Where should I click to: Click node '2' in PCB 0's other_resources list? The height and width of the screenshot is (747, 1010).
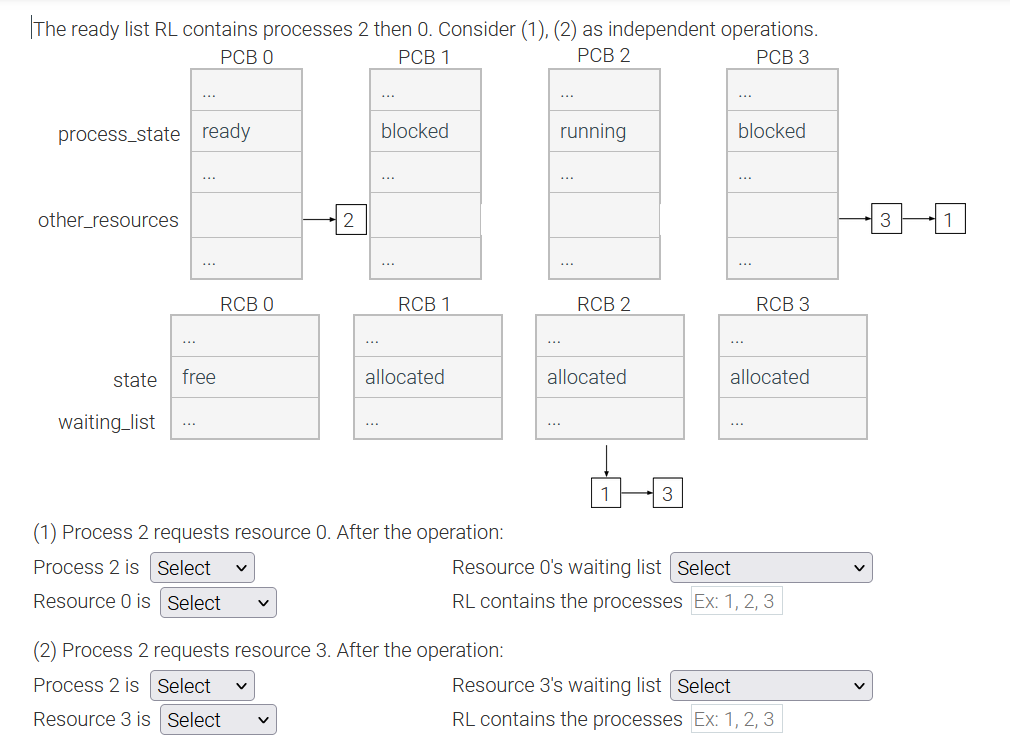tap(350, 218)
